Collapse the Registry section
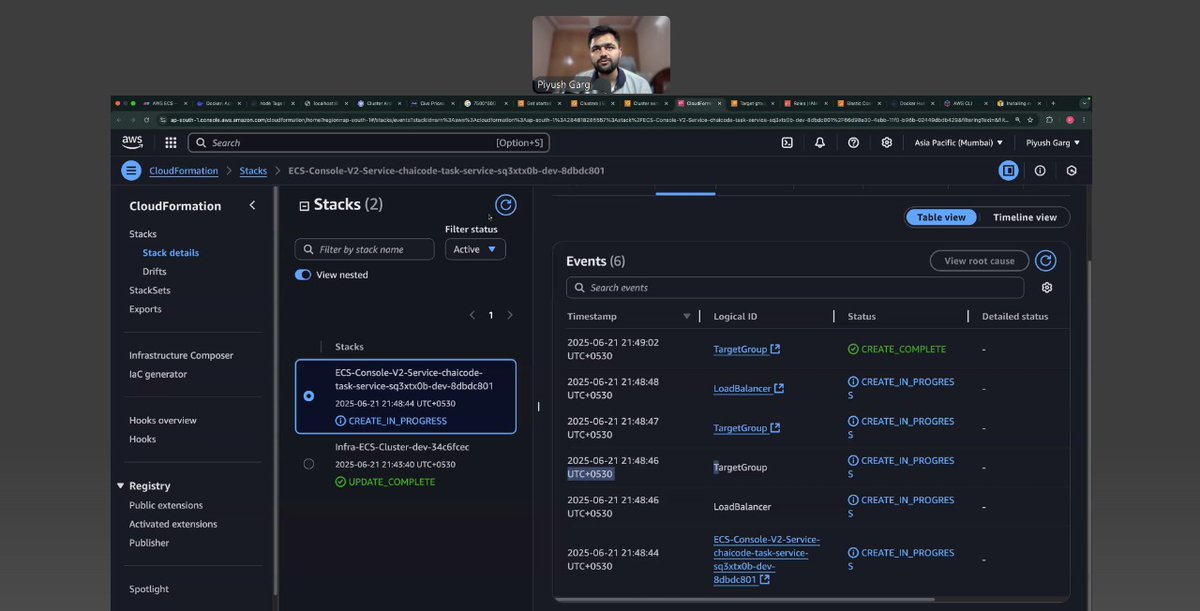The image size is (1200, 611). tap(120, 486)
